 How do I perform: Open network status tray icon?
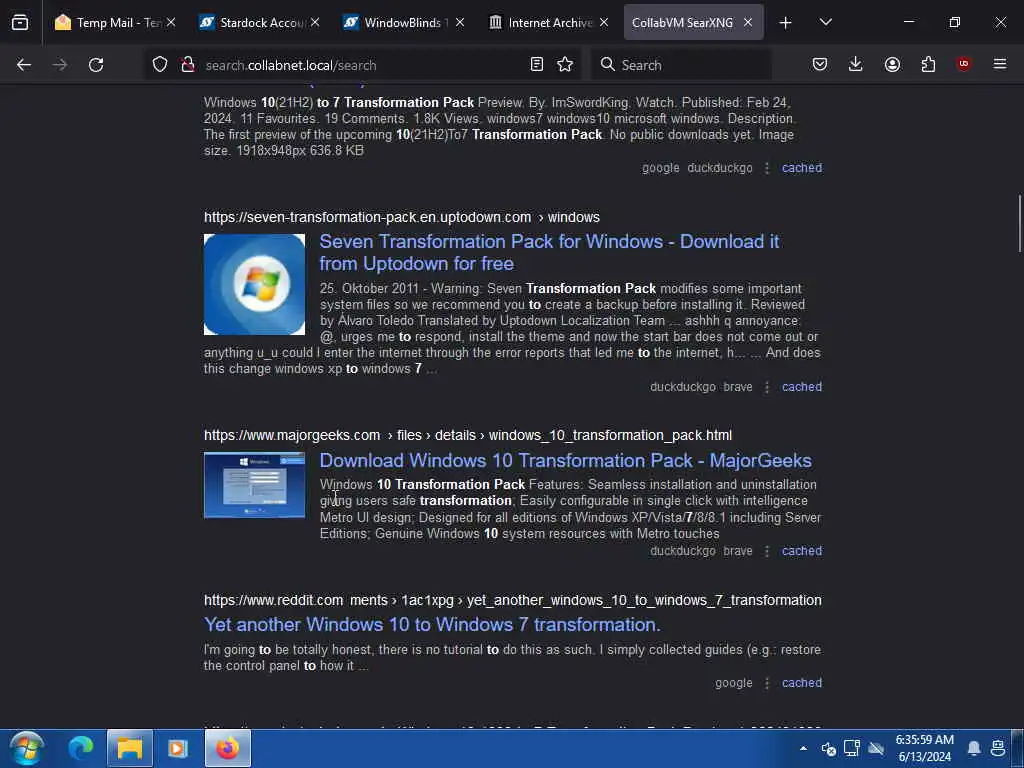tap(852, 748)
